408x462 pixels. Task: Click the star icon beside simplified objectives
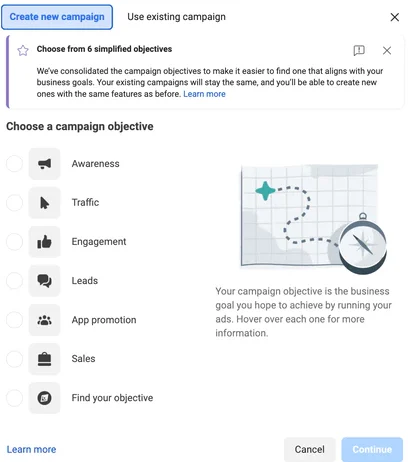point(23,51)
